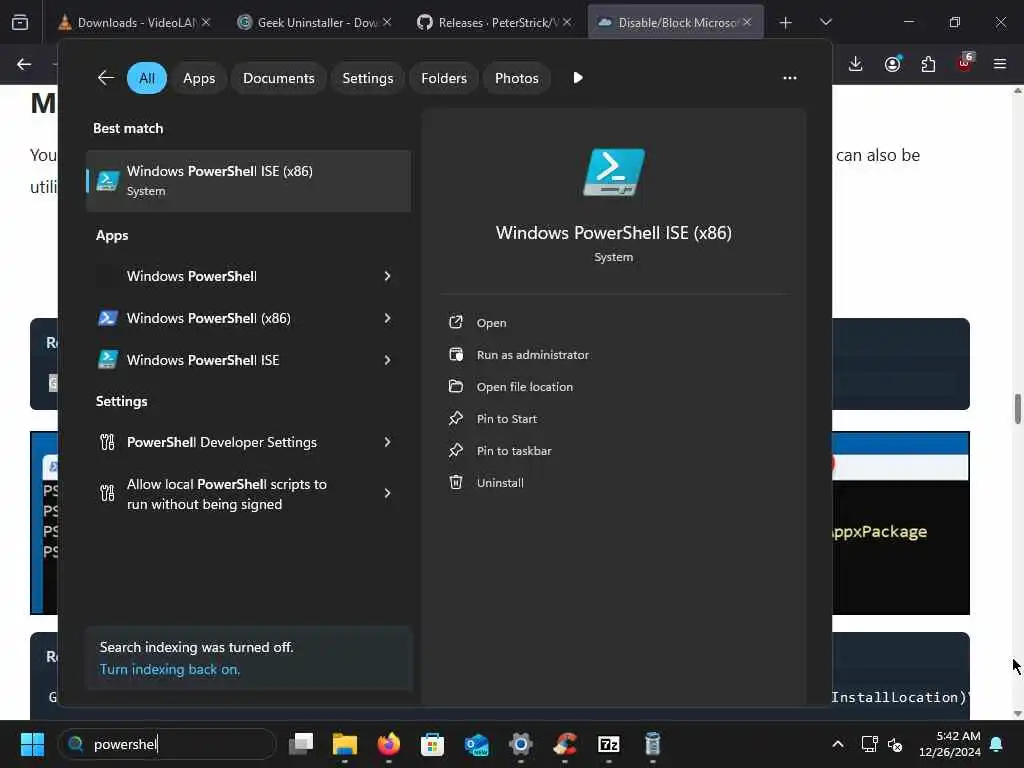
Task: Click the Windows PowerShell ISE result icon
Action: pos(108,360)
